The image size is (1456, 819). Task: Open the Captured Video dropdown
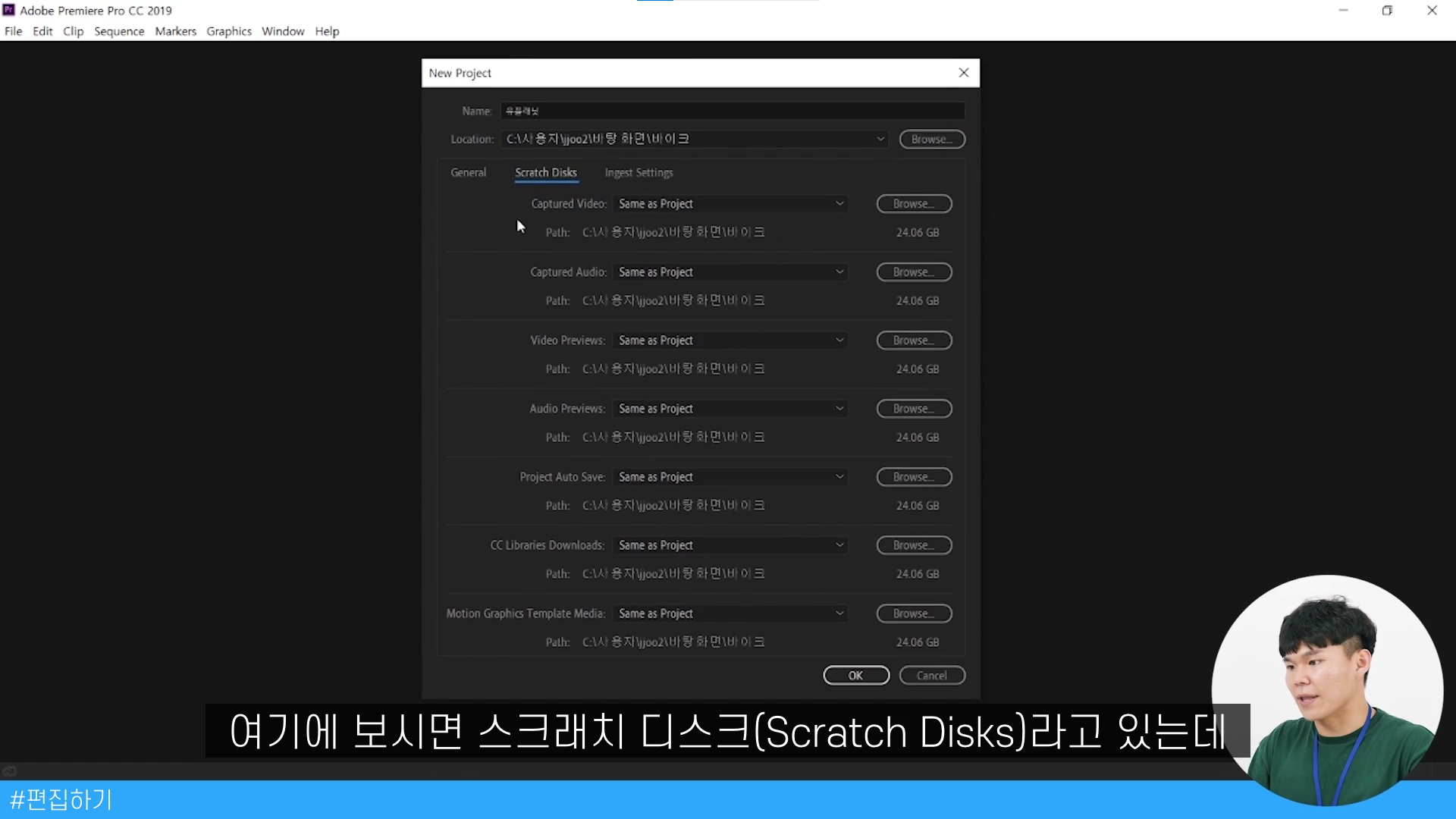[731, 204]
